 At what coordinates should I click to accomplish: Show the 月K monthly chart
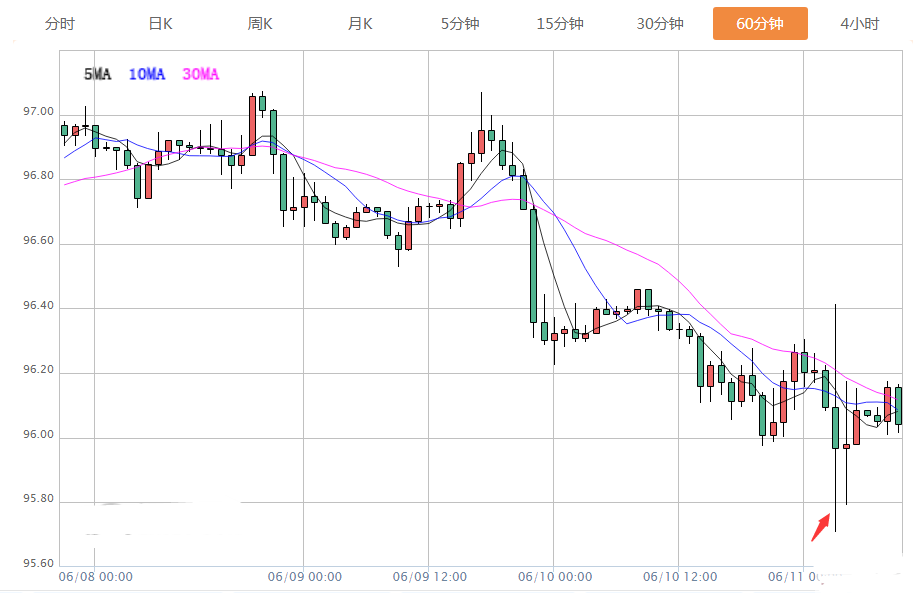click(360, 24)
